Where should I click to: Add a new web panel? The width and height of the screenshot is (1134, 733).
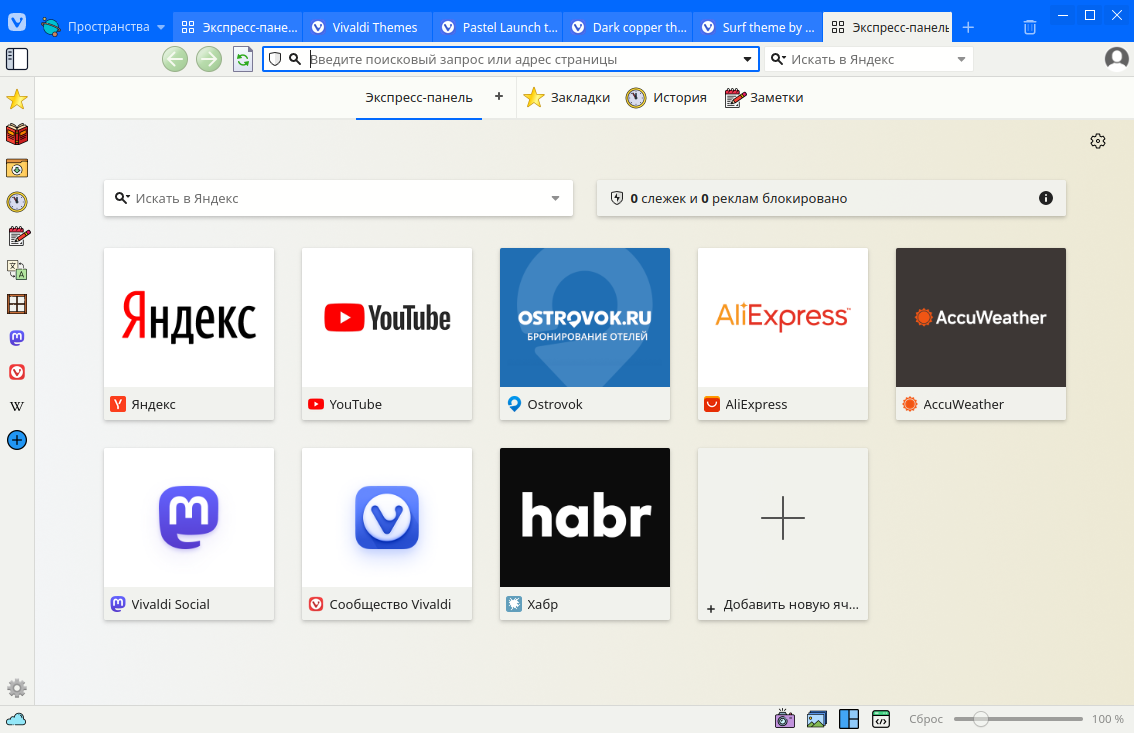[x=17, y=440]
